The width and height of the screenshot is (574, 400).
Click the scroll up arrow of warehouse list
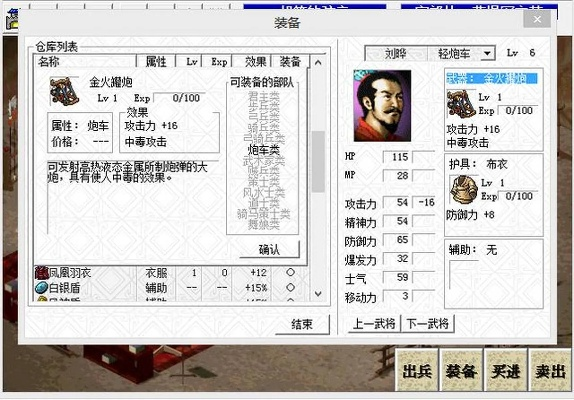click(318, 63)
